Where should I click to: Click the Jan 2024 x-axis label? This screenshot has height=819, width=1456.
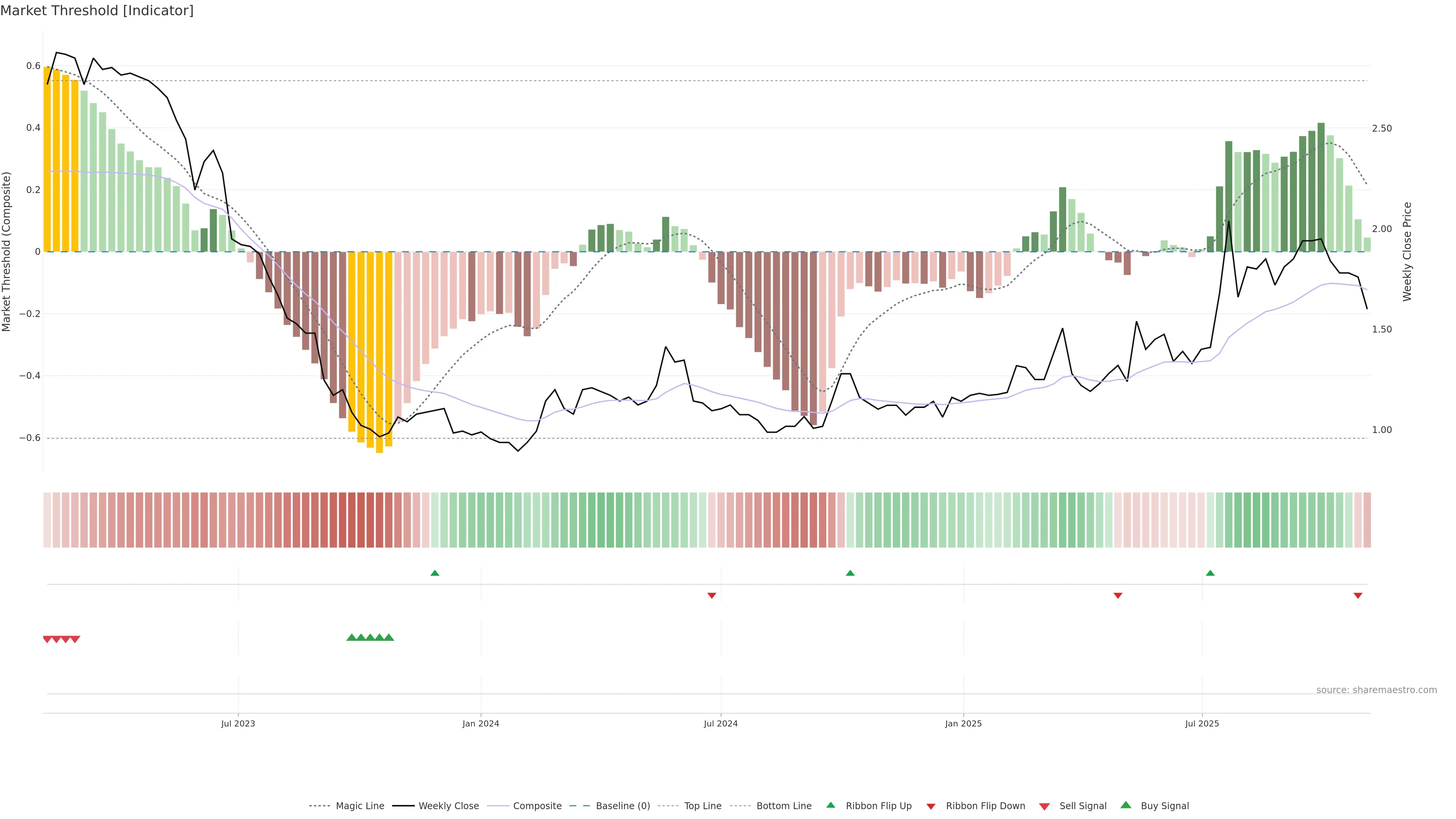coord(480,723)
